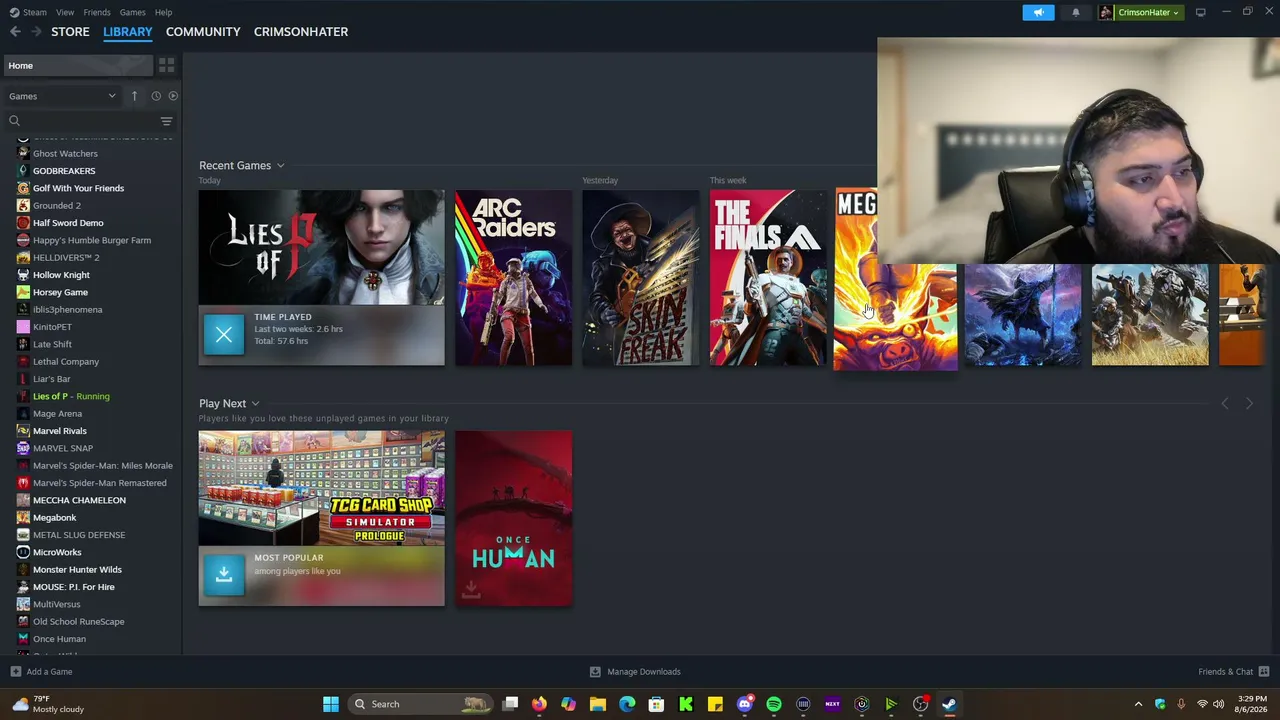
Task: Select Monster Hunter Wilds in game list
Action: 77,570
